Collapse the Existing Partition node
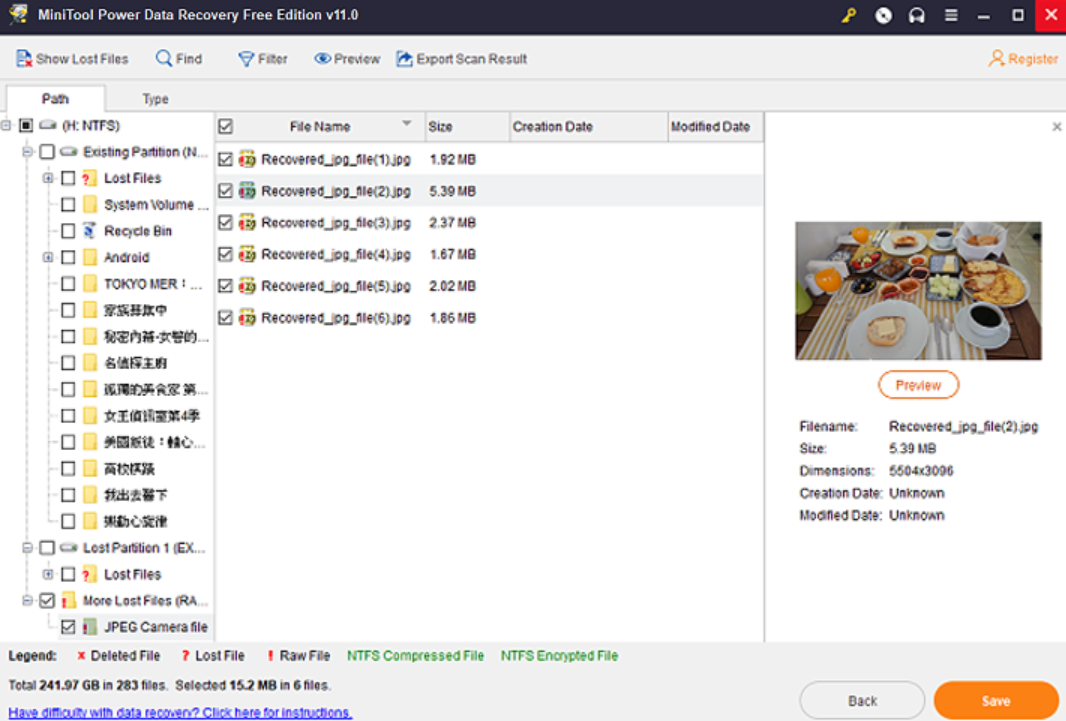This screenshot has width=1066, height=721. click(27, 152)
